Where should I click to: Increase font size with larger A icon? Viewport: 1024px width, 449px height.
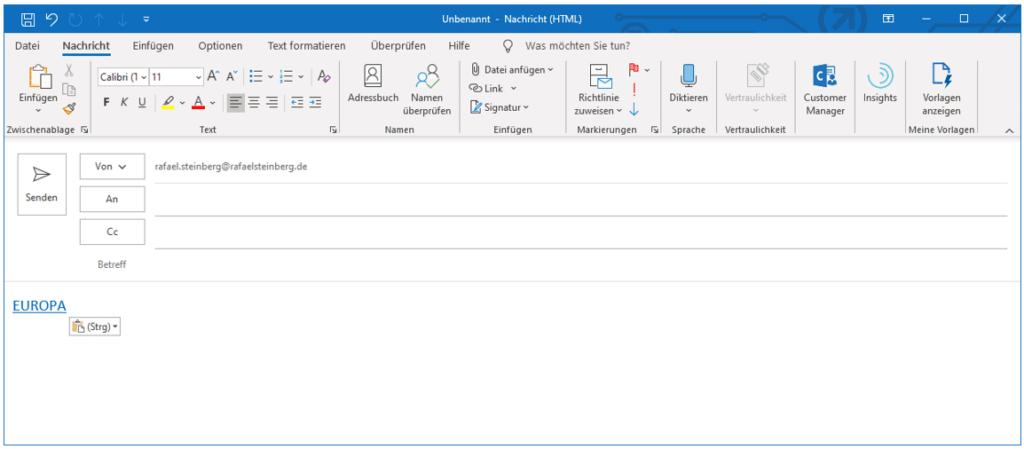pos(213,76)
